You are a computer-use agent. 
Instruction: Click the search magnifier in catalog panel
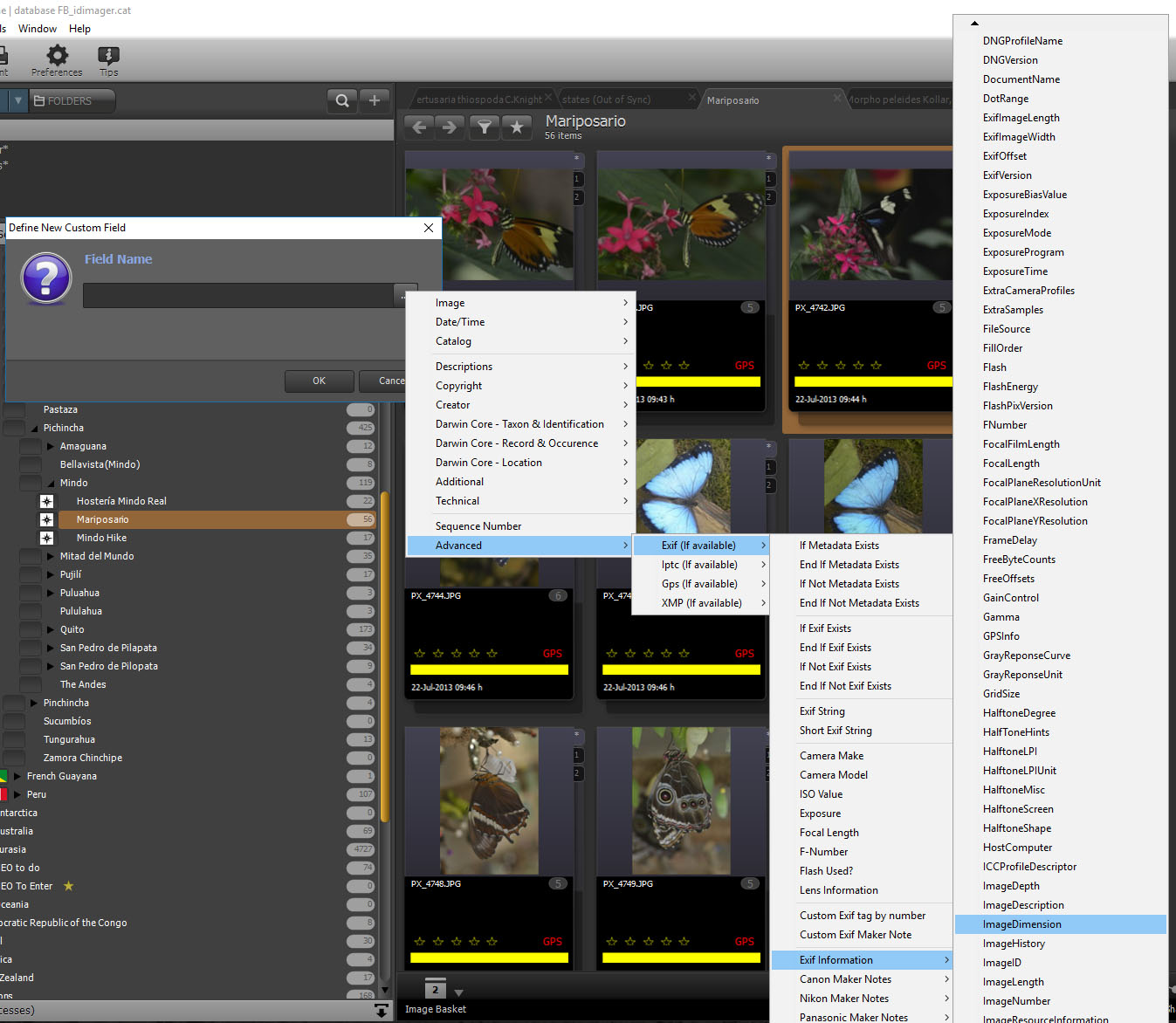(x=342, y=100)
